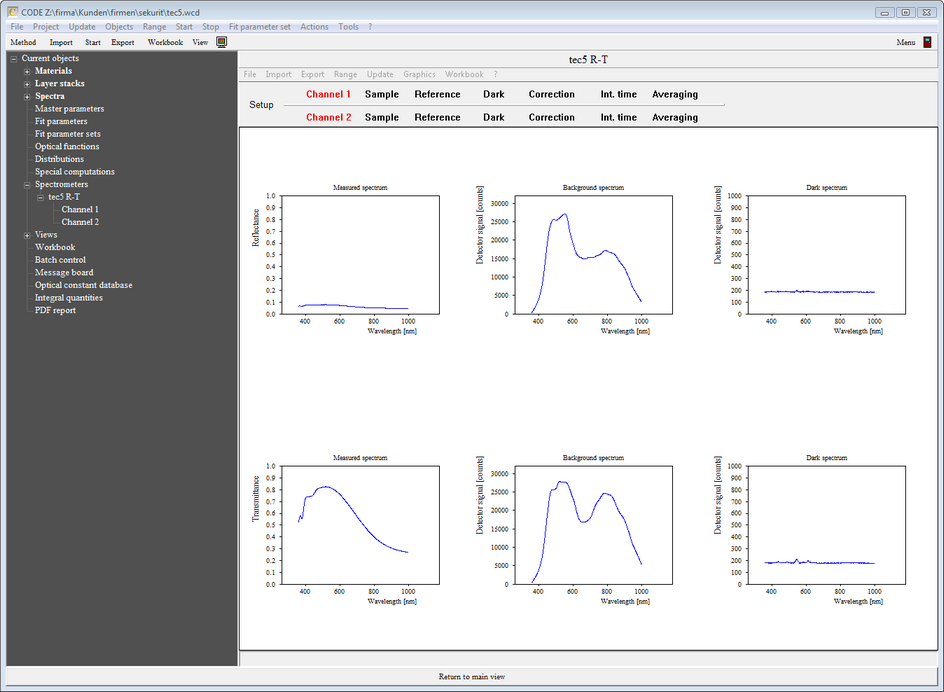Open Channel 1 Int. time setting
The height and width of the screenshot is (692, 944).
(x=618, y=94)
